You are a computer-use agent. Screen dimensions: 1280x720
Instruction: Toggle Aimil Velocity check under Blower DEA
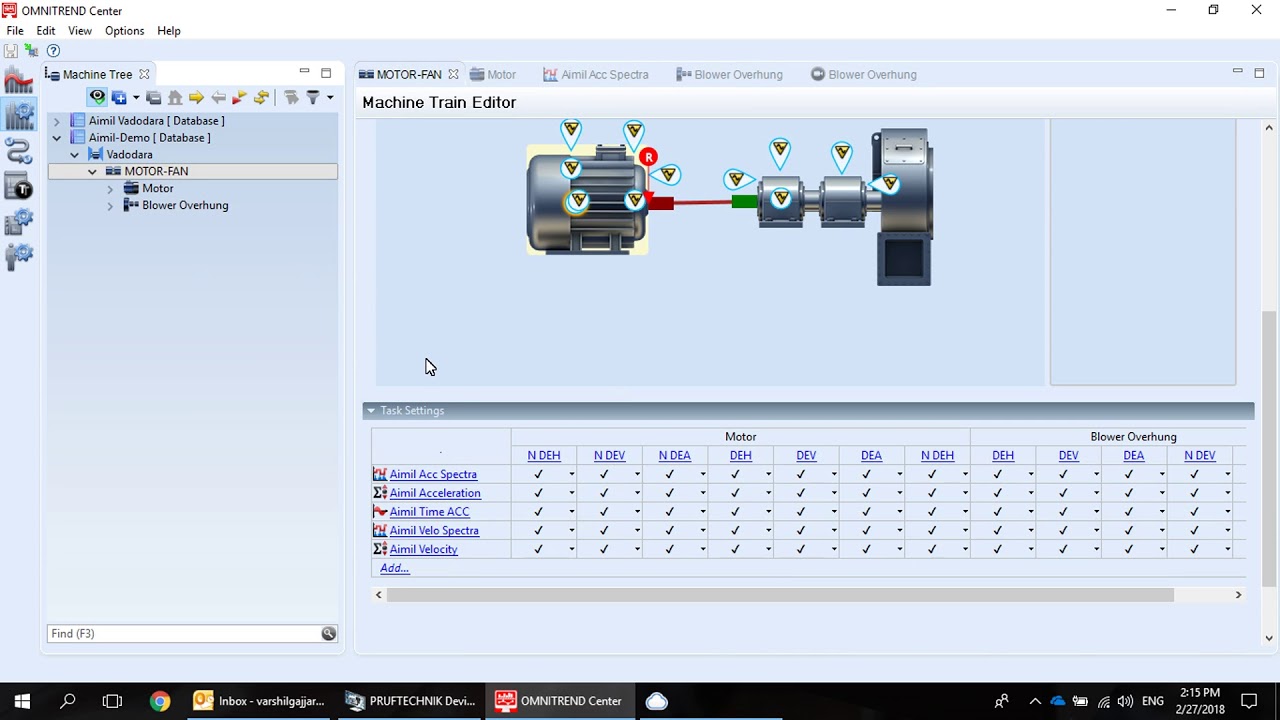(1128, 549)
